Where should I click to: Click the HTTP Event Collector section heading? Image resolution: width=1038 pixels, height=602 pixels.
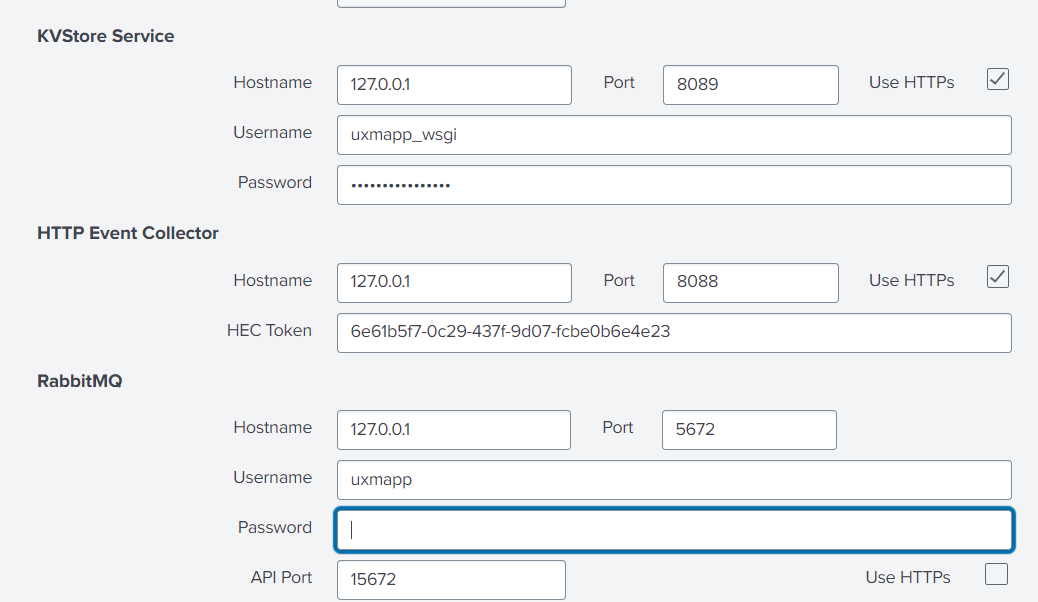pyautogui.click(x=128, y=233)
